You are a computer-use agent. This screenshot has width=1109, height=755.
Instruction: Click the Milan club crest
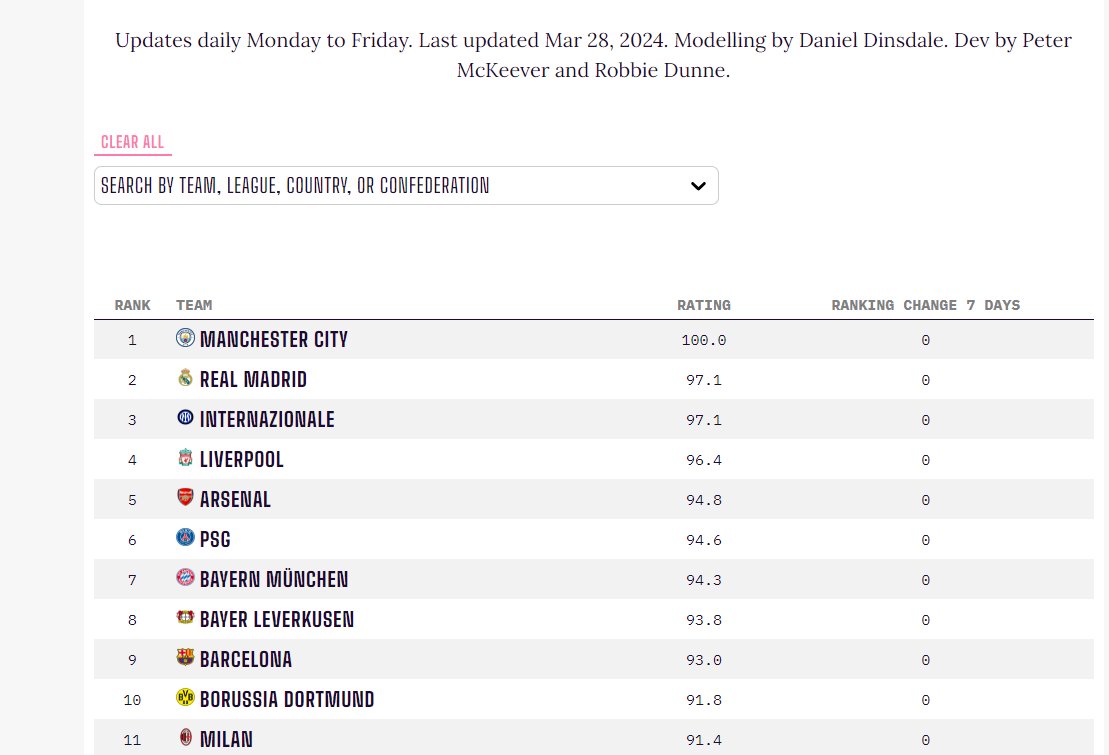(x=185, y=737)
